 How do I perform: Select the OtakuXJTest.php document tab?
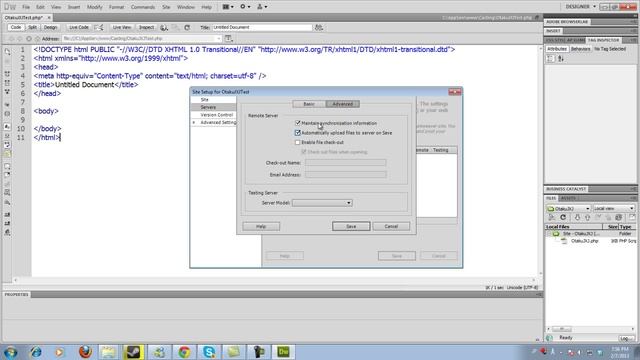tap(24, 18)
